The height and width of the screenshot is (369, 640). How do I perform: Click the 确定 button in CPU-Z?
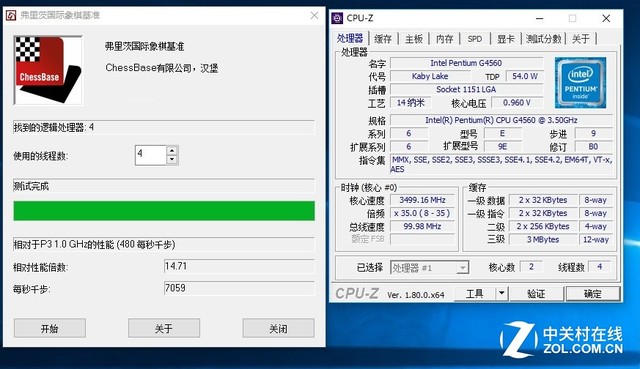593,293
